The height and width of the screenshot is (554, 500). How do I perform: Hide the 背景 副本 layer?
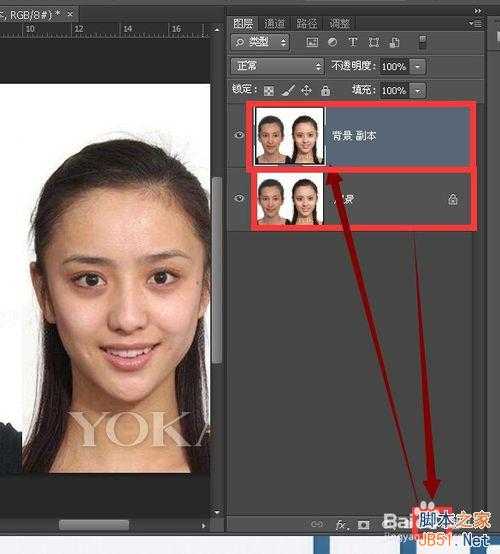point(239,135)
